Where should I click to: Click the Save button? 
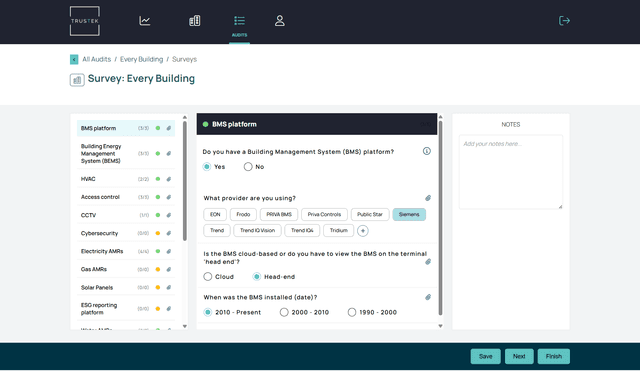point(485,356)
